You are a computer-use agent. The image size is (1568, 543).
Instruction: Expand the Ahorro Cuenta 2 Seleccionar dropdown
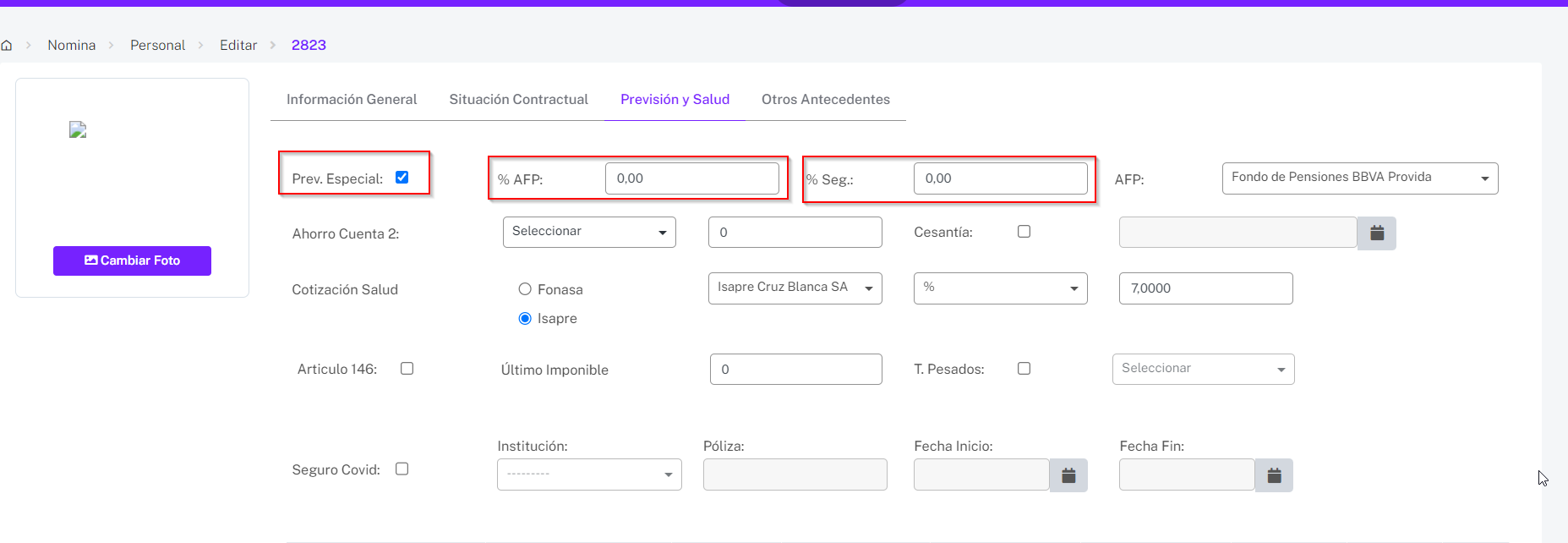click(589, 233)
